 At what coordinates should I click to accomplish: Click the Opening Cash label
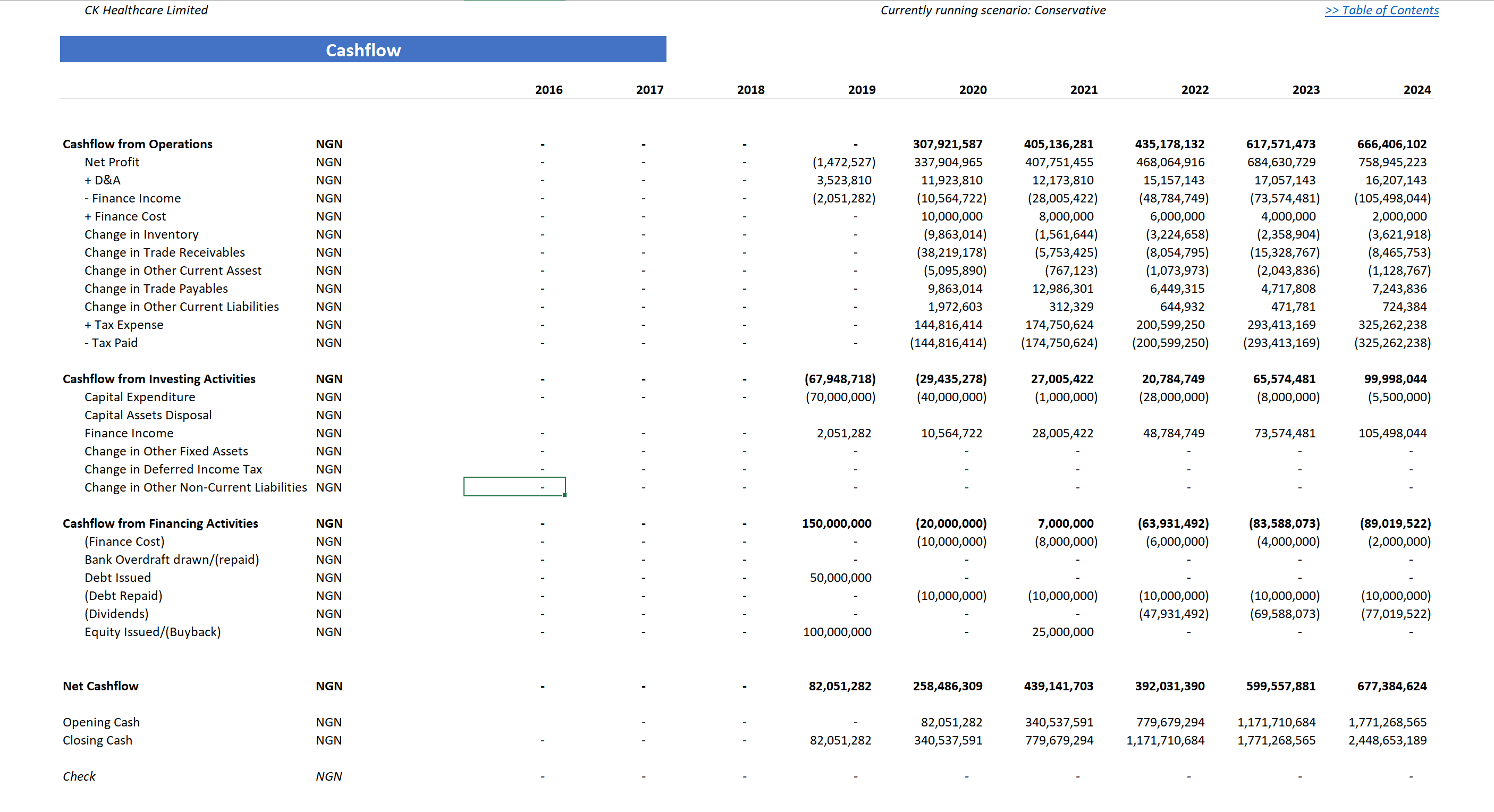tap(101, 722)
